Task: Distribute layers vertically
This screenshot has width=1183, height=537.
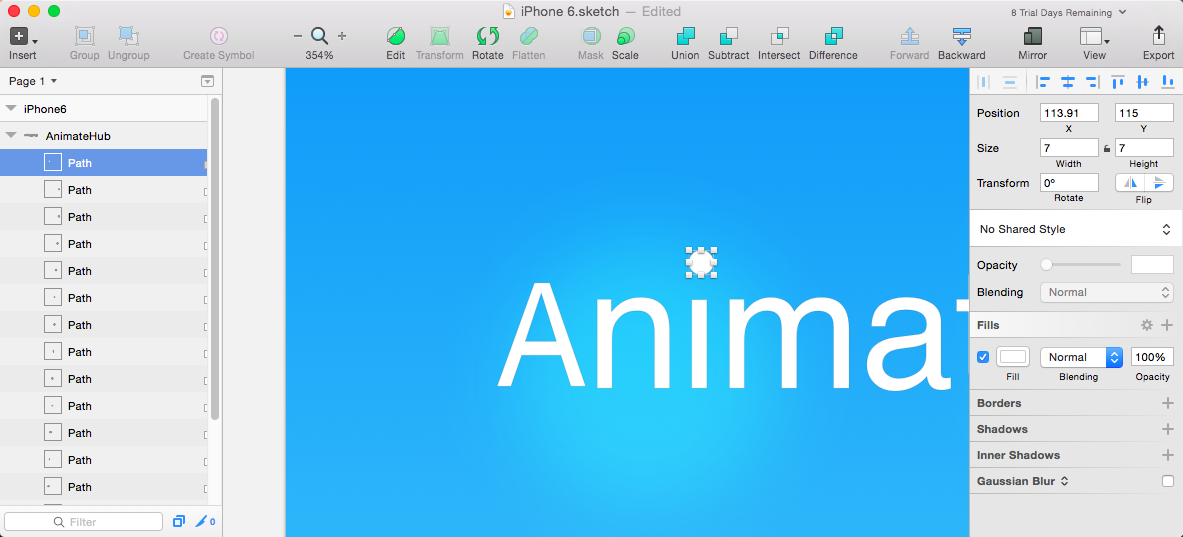Action: pyautogui.click(x=1009, y=81)
